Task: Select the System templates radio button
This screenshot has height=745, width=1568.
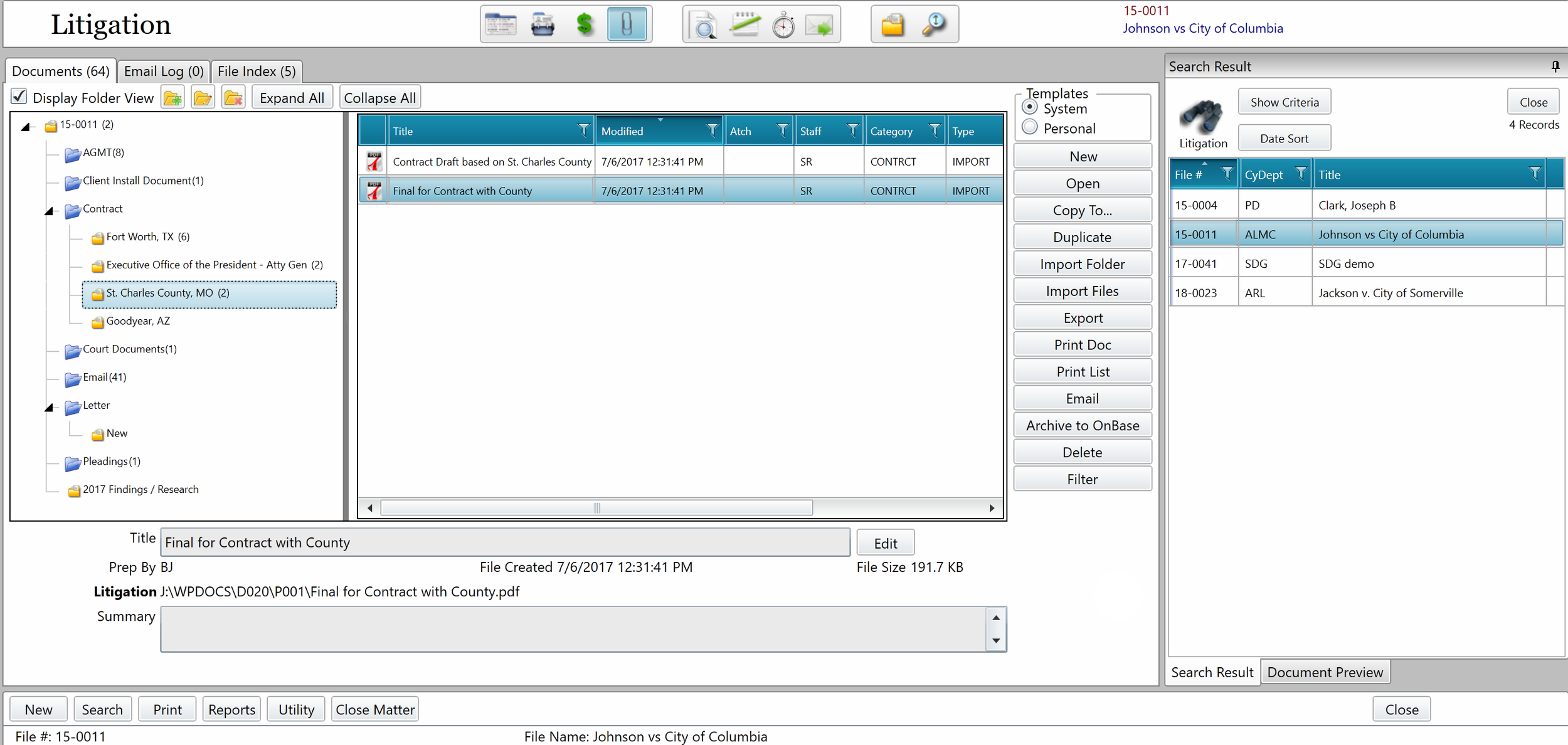Action: tap(1029, 107)
